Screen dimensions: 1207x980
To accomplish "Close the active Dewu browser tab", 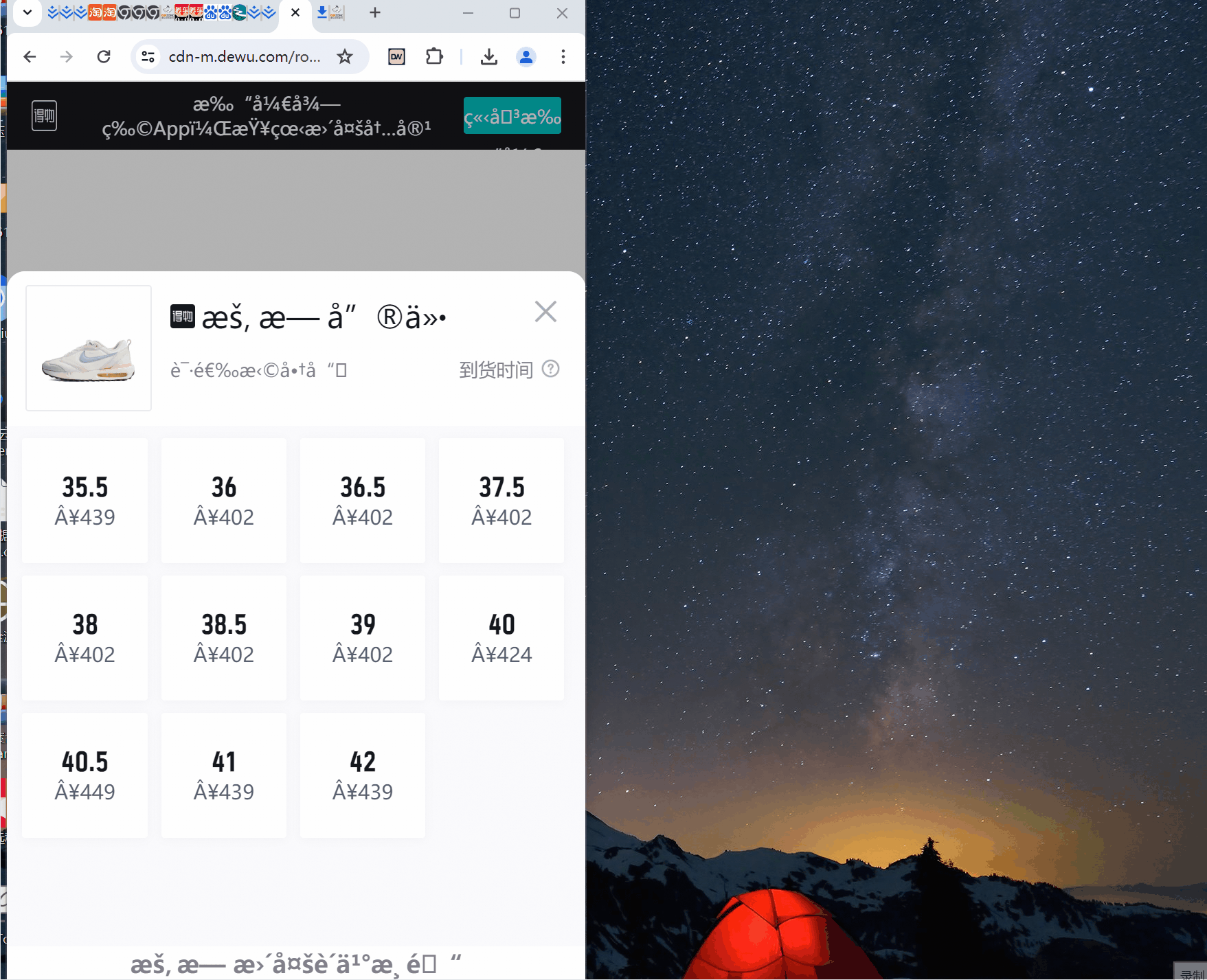I will tap(295, 12).
